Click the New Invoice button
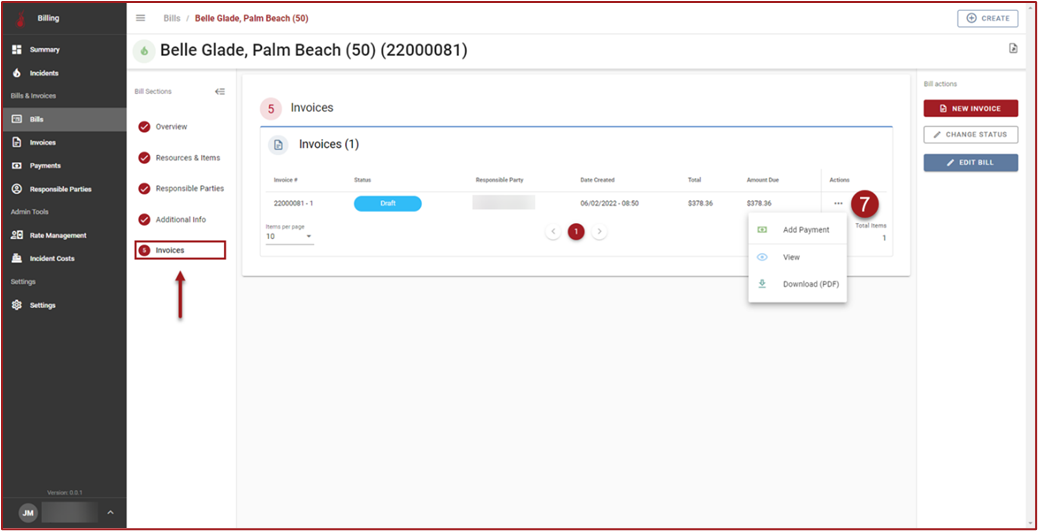This screenshot has height=531, width=1038. [x=970, y=108]
